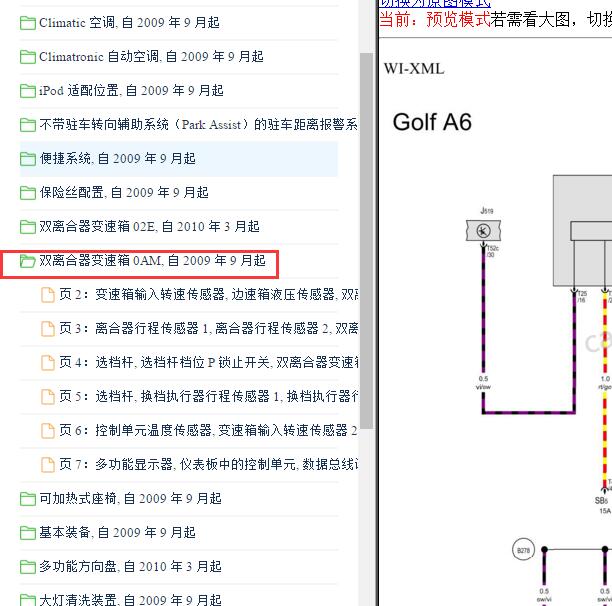The height and width of the screenshot is (606, 612).
Task: Open 页 3: 离合器行程传感器 1
Action: (208, 329)
